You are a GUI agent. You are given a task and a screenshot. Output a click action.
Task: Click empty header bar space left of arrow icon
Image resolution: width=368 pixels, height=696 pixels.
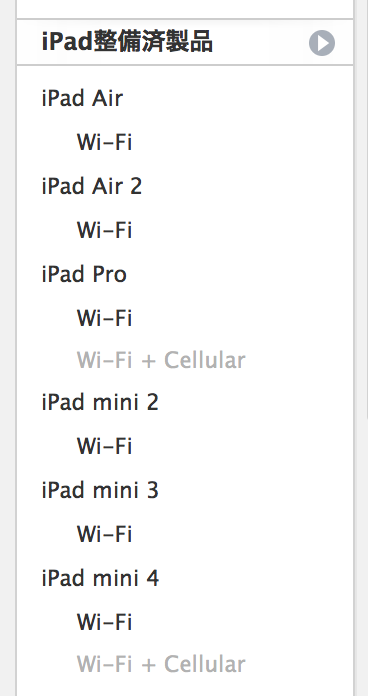coord(261,43)
